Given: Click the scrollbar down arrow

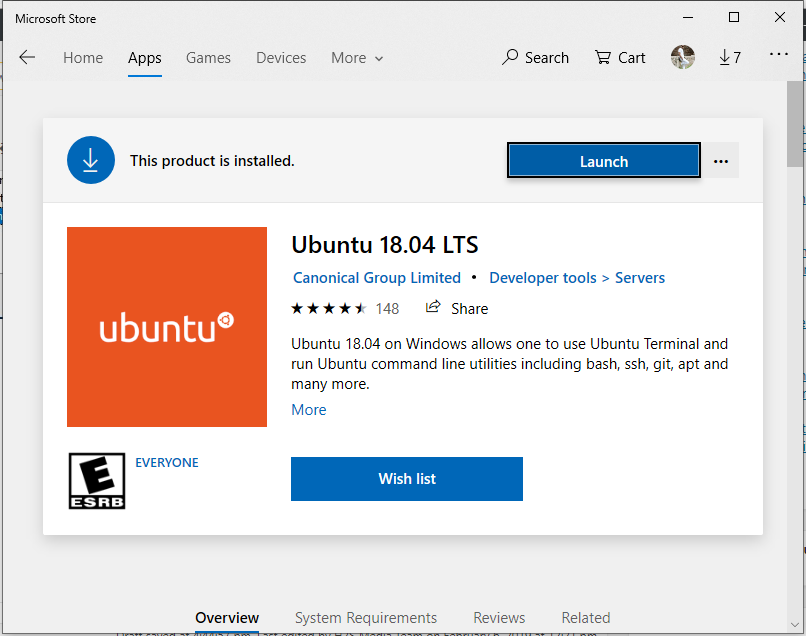Looking at the screenshot, I should click(x=795, y=625).
